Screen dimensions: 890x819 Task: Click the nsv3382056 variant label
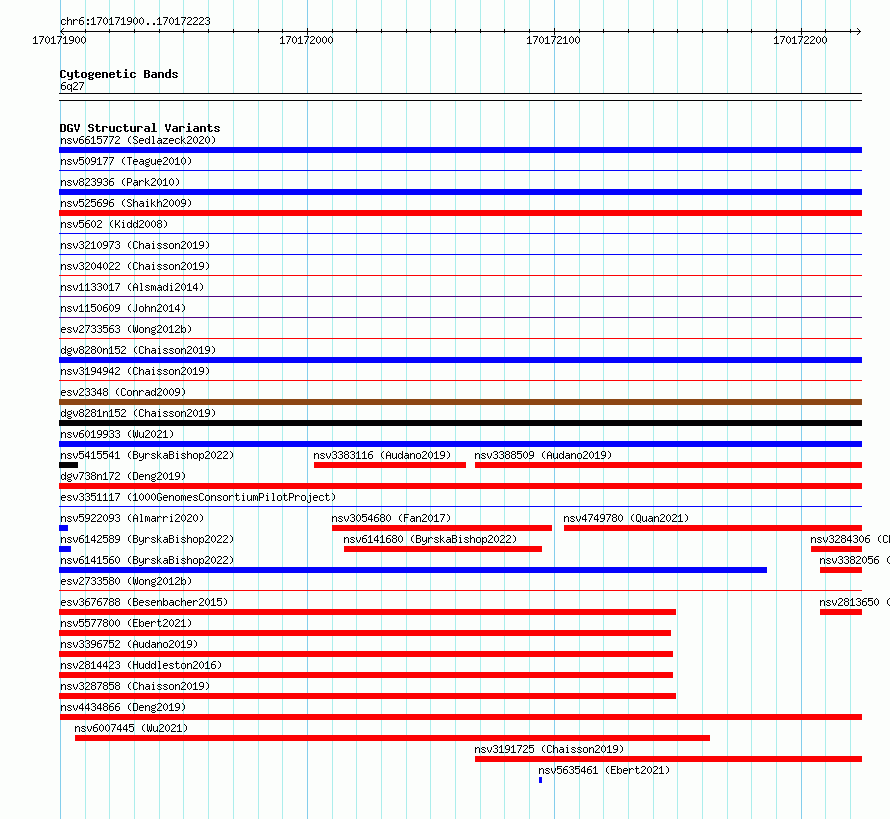[854, 560]
